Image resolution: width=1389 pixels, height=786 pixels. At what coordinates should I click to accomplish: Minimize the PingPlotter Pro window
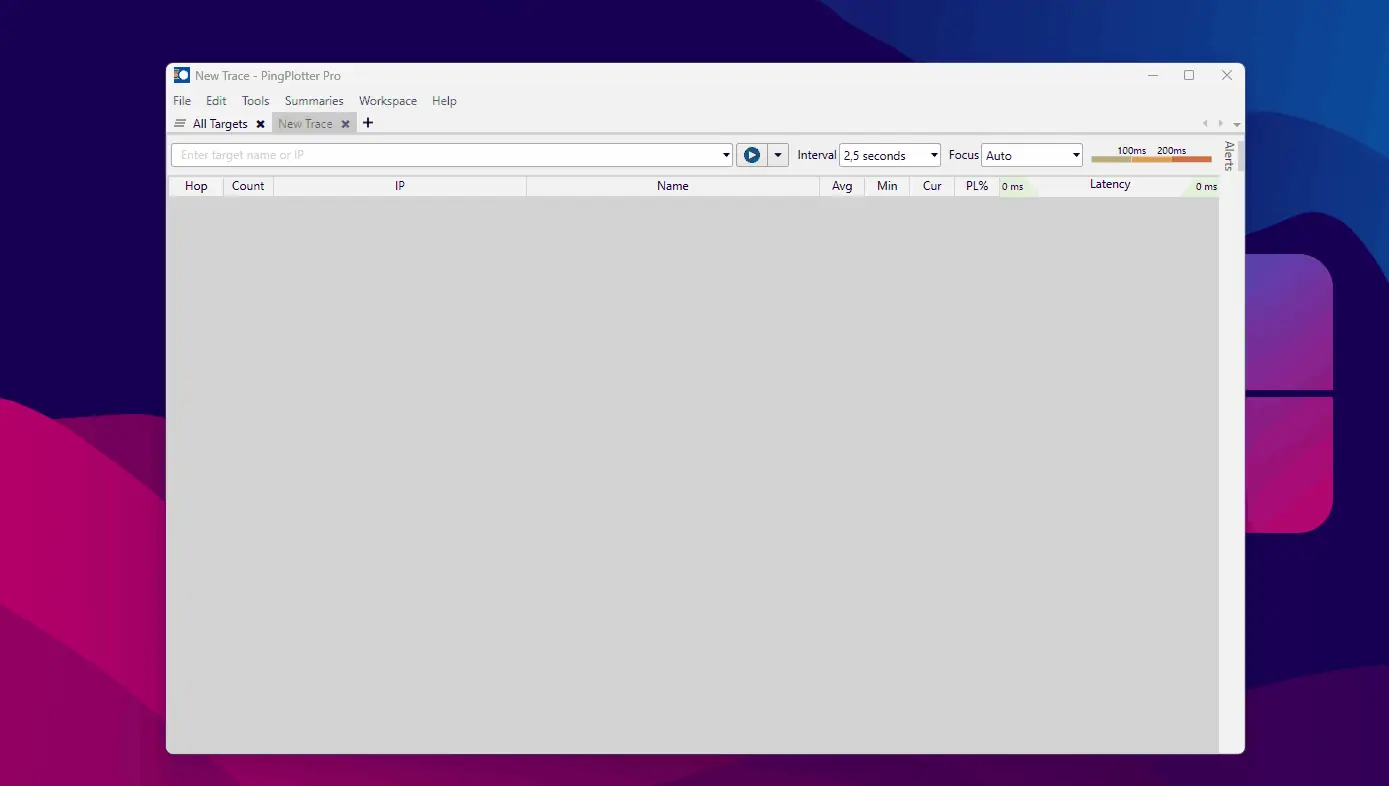1153,75
